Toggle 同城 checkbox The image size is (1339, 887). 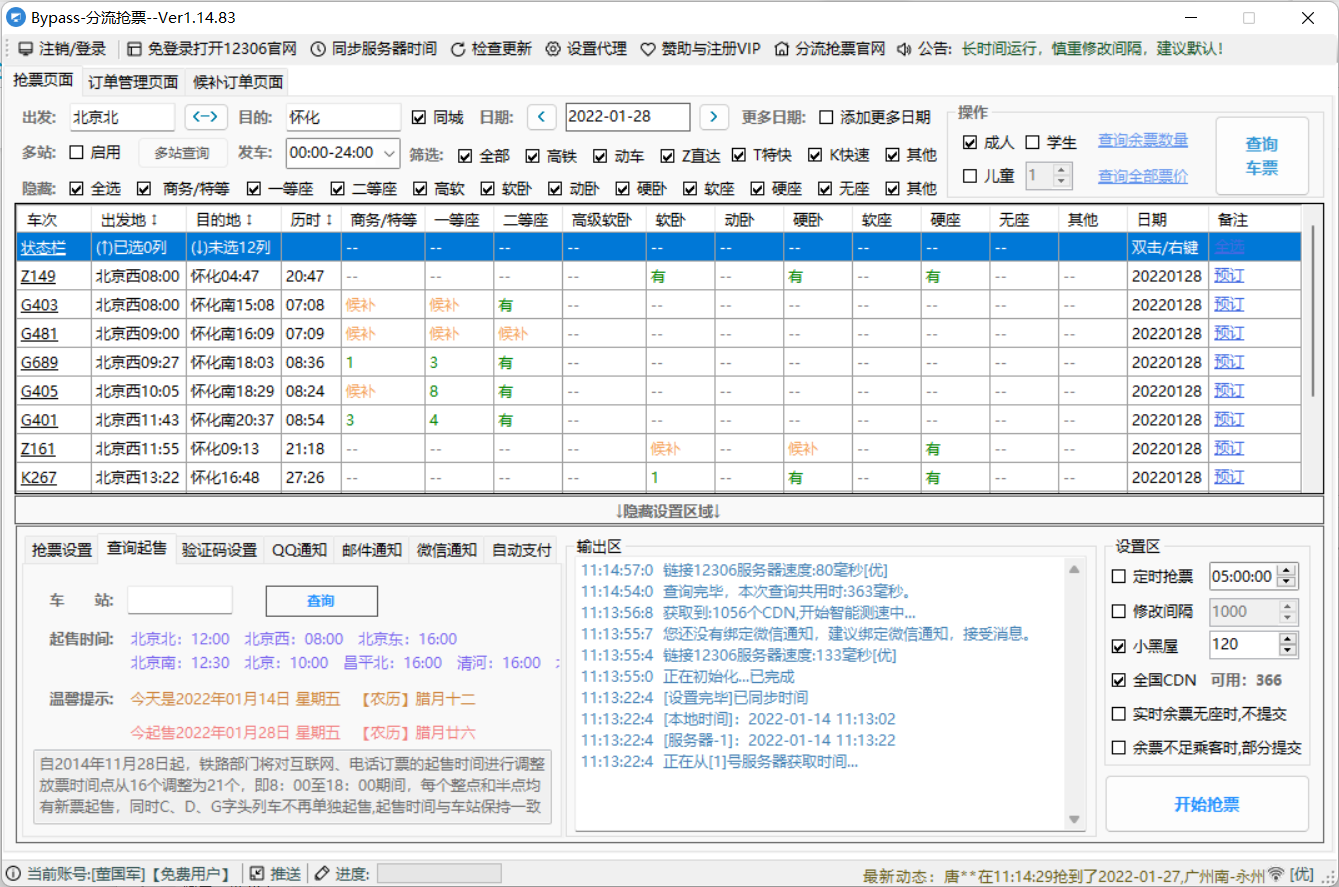click(418, 117)
